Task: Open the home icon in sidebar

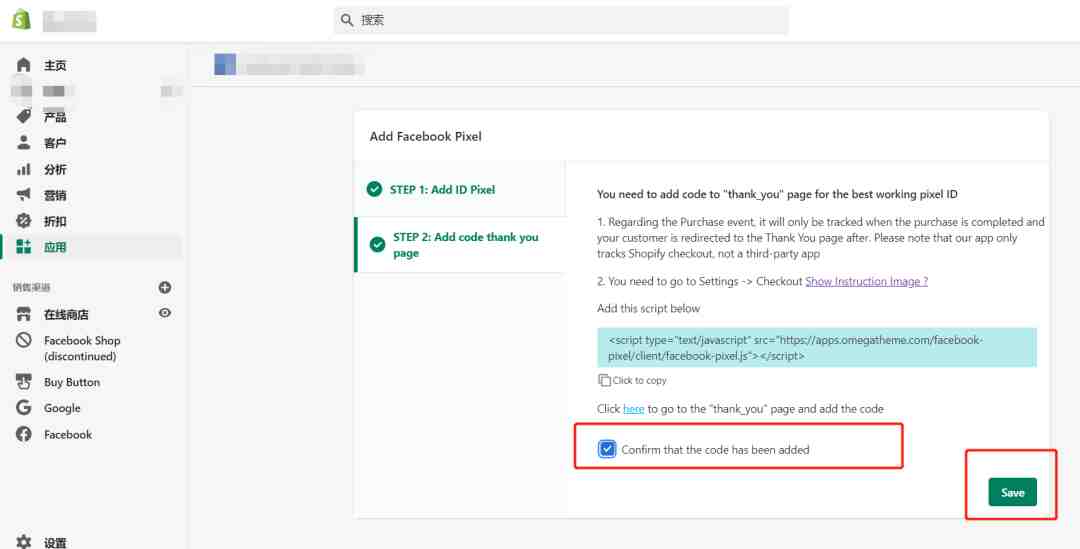Action: pos(23,65)
